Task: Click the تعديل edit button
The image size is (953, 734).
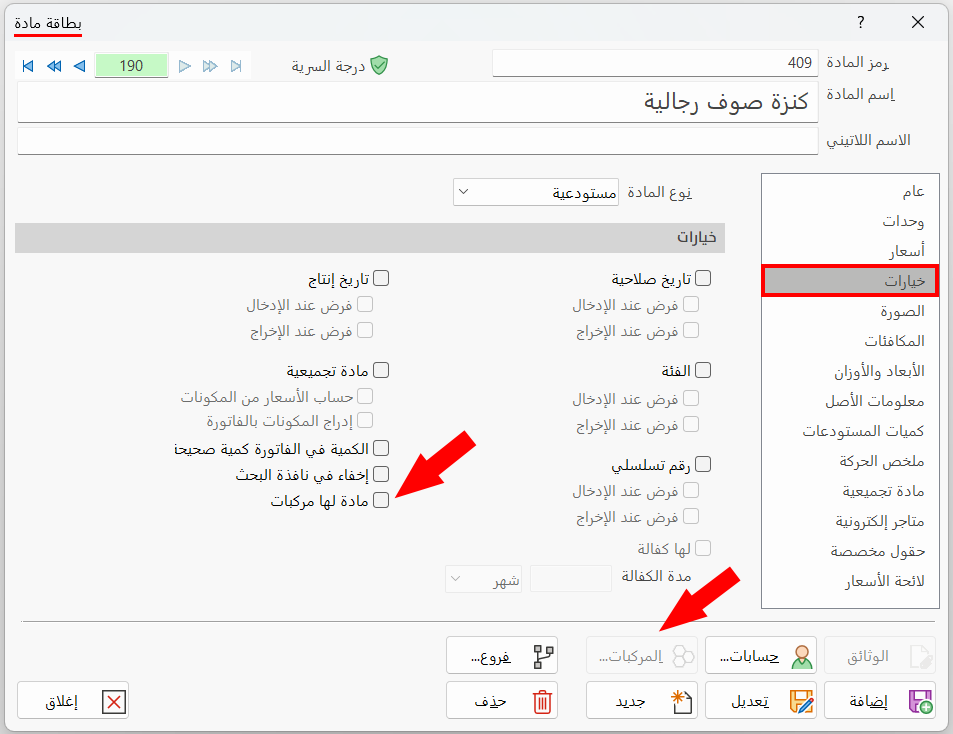Action: click(760, 701)
